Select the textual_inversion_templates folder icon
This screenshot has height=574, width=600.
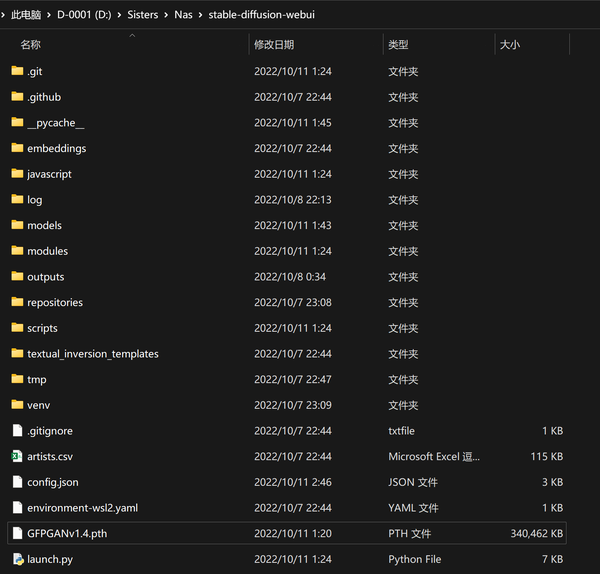tap(17, 353)
